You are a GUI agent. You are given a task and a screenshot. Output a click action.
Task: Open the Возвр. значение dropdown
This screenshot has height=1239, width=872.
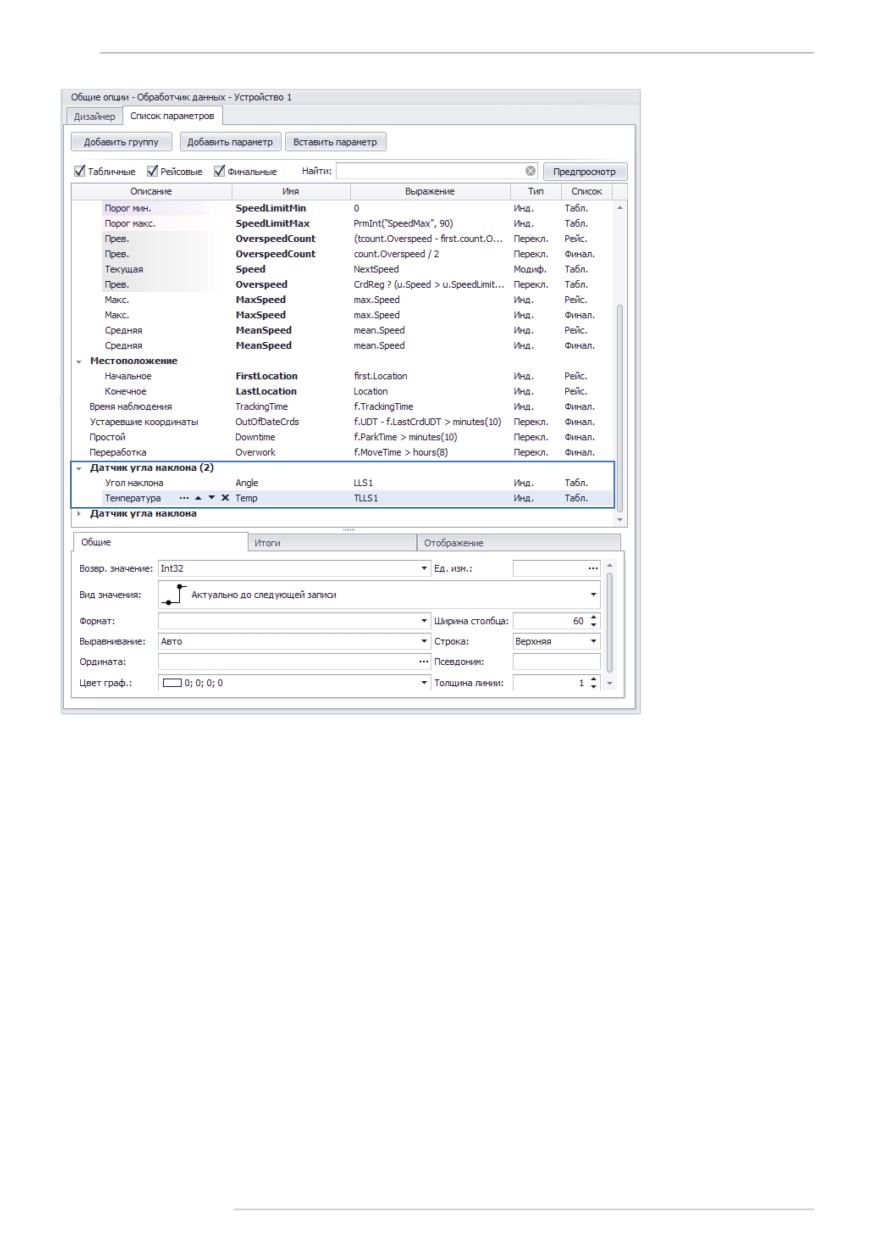click(x=424, y=568)
